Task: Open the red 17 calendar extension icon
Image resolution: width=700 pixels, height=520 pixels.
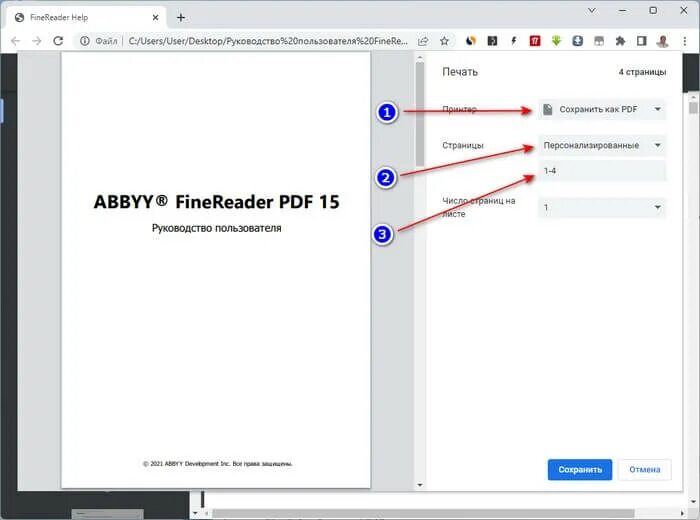Action: [x=535, y=41]
